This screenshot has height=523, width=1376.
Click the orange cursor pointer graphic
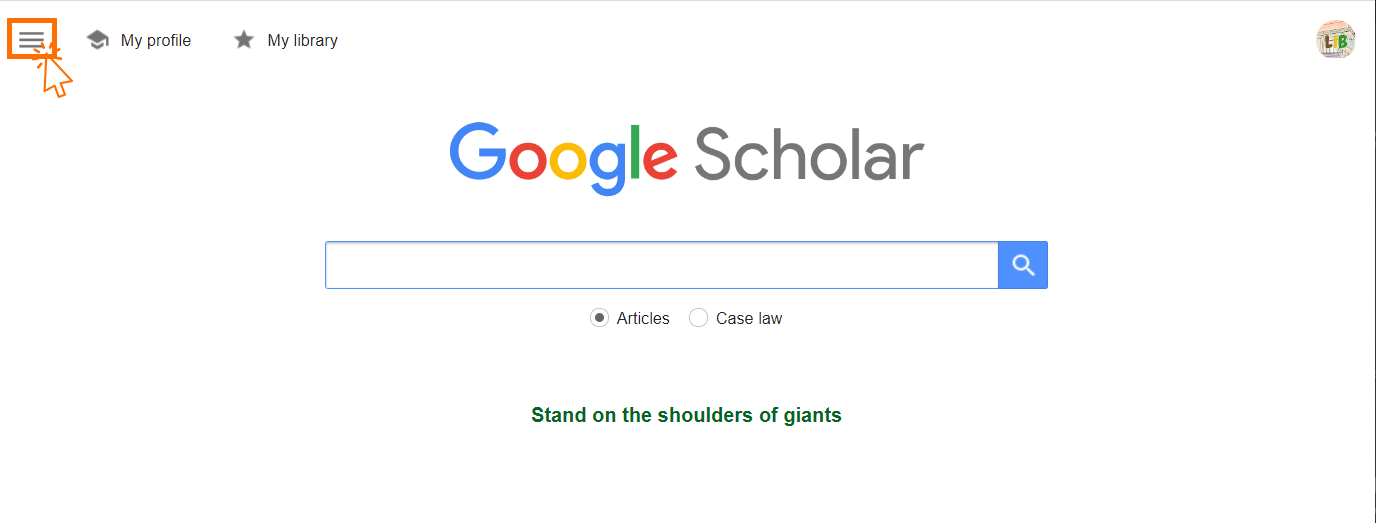56,77
